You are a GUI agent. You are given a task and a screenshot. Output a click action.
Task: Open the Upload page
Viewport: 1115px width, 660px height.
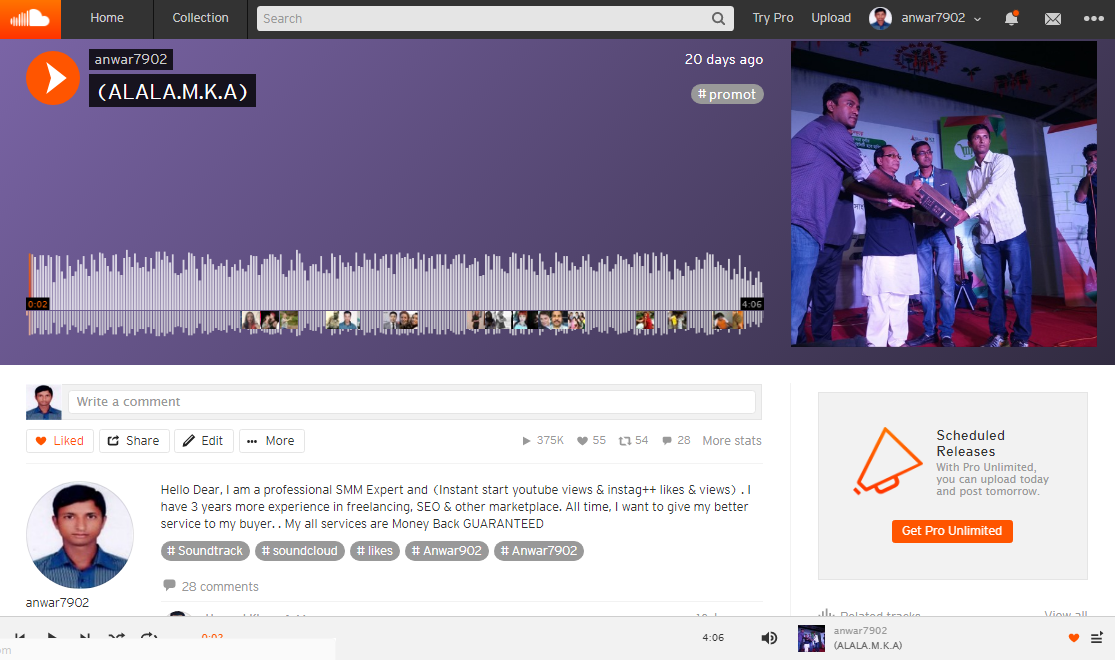[x=831, y=18]
